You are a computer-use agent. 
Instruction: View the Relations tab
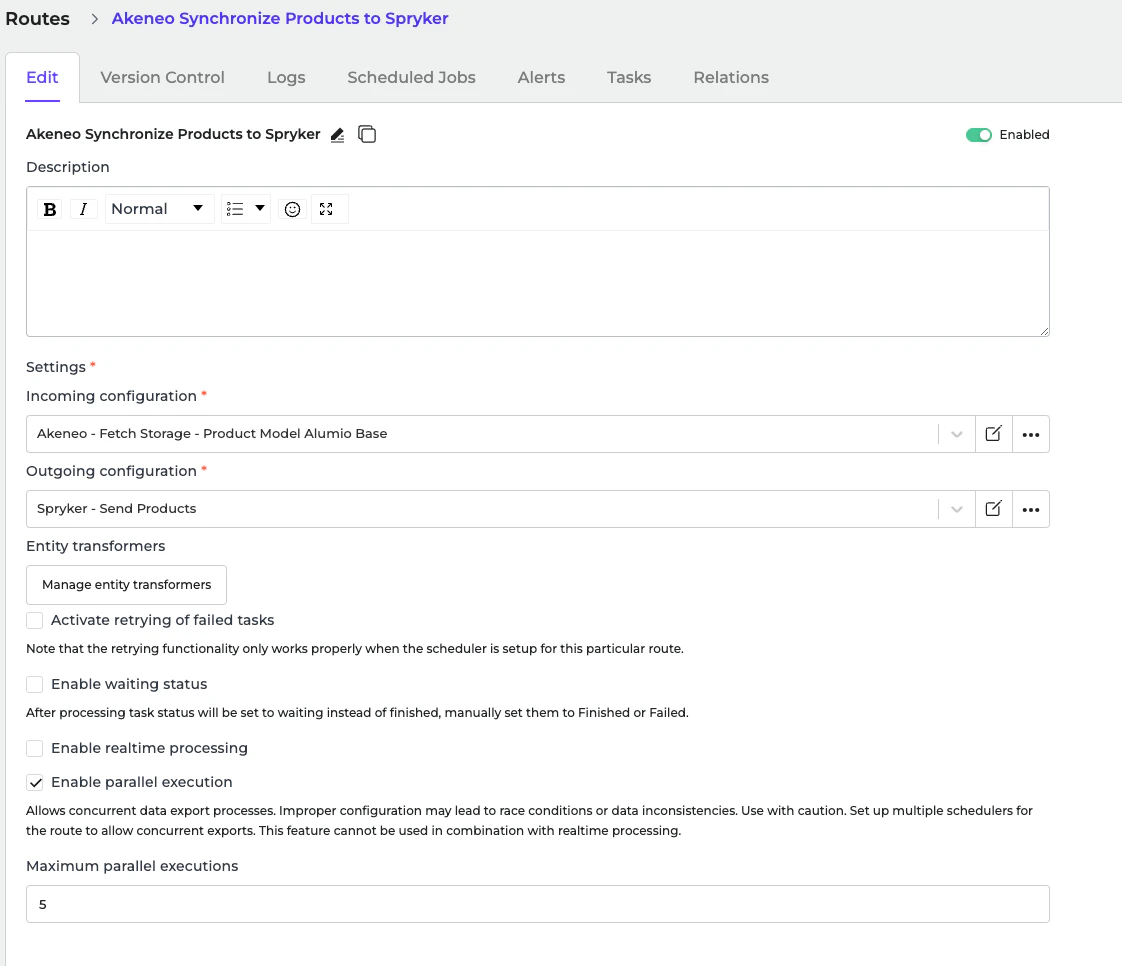click(x=731, y=77)
